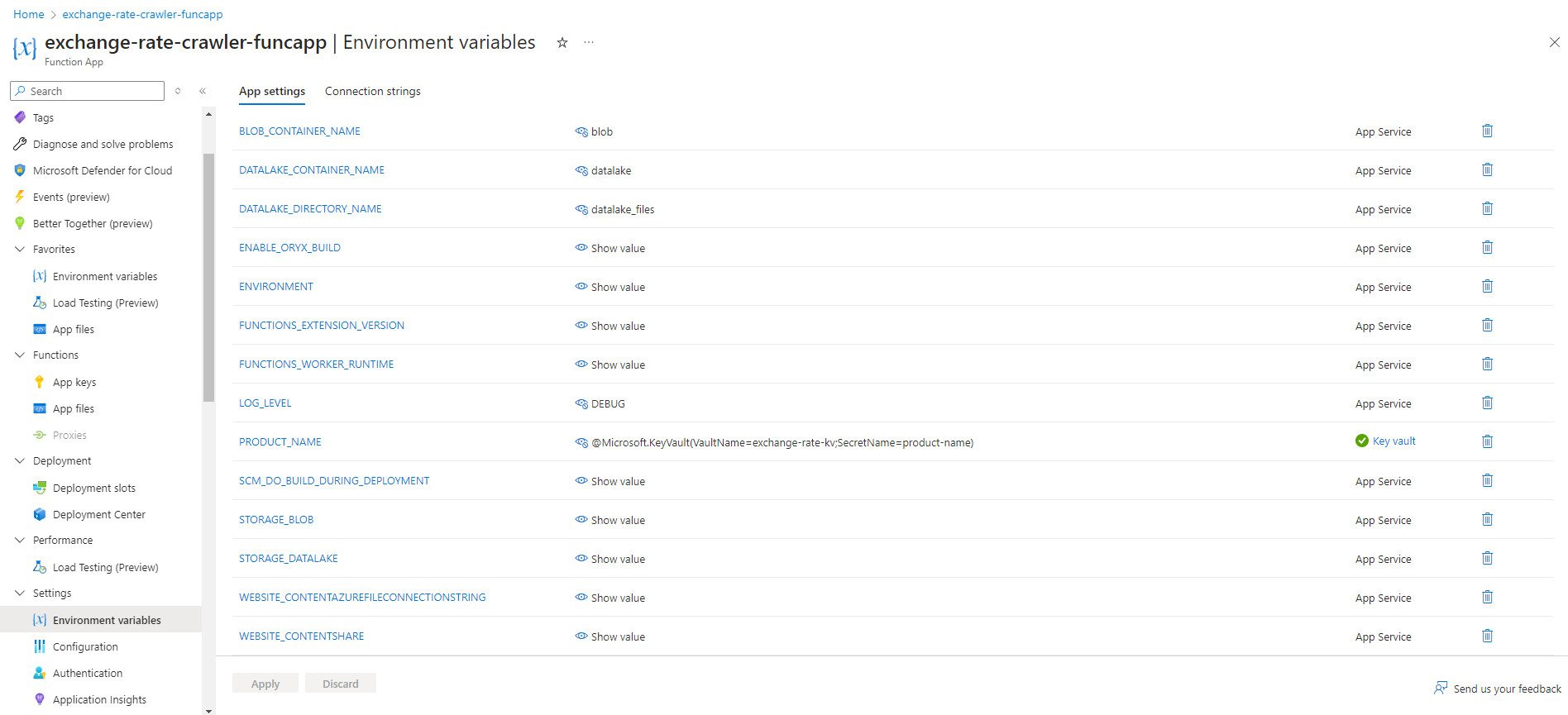
Task: Delete the BLOB_CONTAINER_NAME setting
Action: 1487,131
